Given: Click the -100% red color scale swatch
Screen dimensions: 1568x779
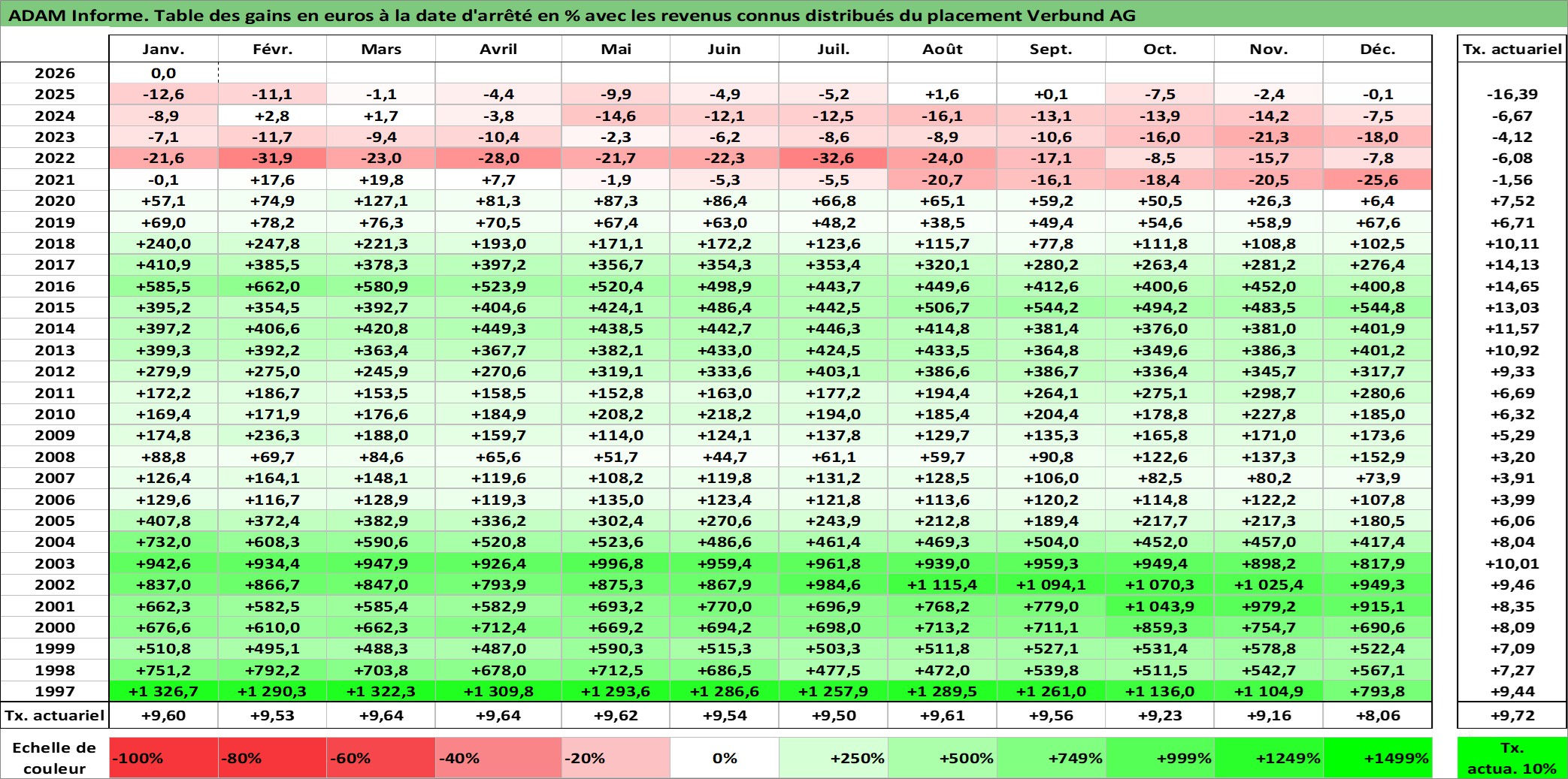Looking at the screenshot, I should tap(164, 758).
